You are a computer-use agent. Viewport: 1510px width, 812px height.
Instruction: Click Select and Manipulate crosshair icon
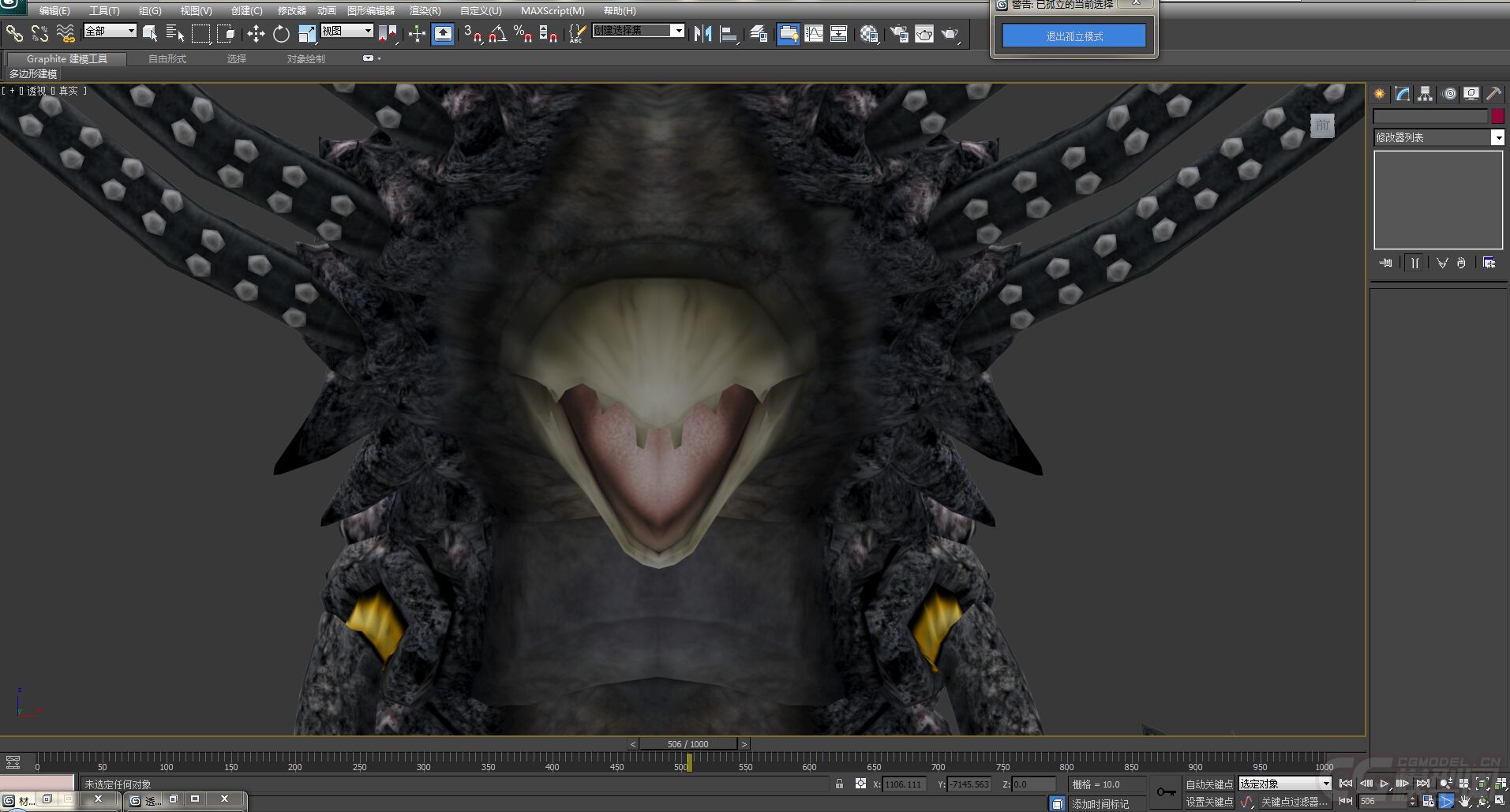tap(417, 33)
